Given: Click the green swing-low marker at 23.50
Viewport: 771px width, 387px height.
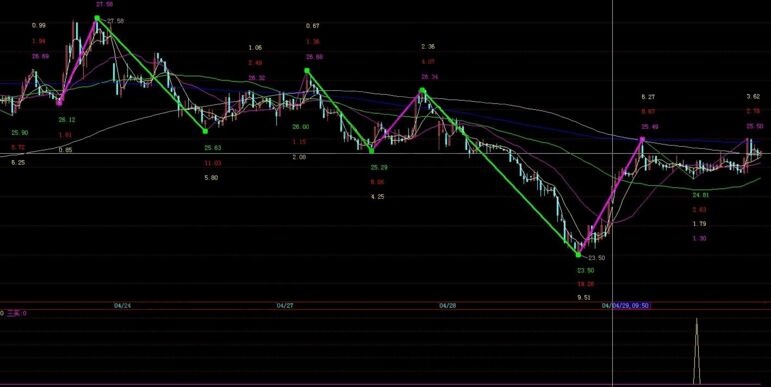Looking at the screenshot, I should coord(578,255).
